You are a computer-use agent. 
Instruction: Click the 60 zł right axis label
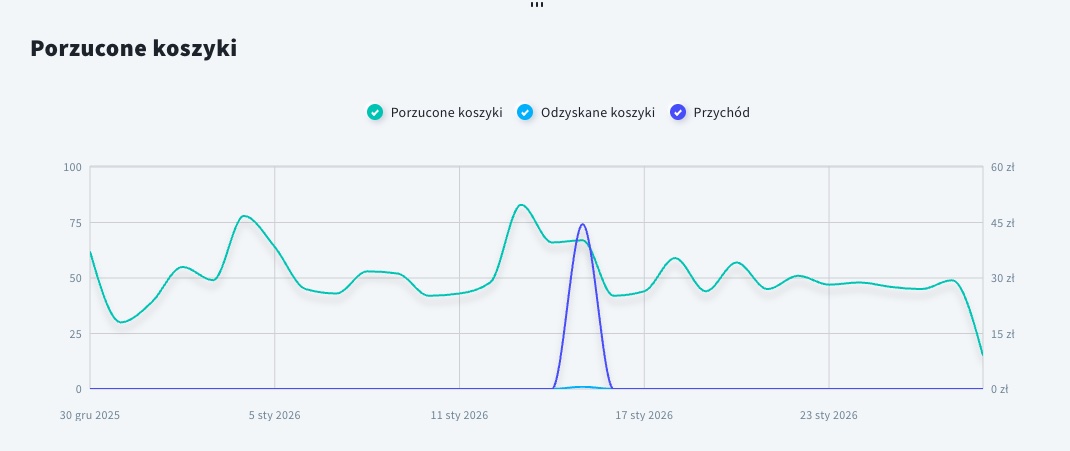tap(1003, 167)
